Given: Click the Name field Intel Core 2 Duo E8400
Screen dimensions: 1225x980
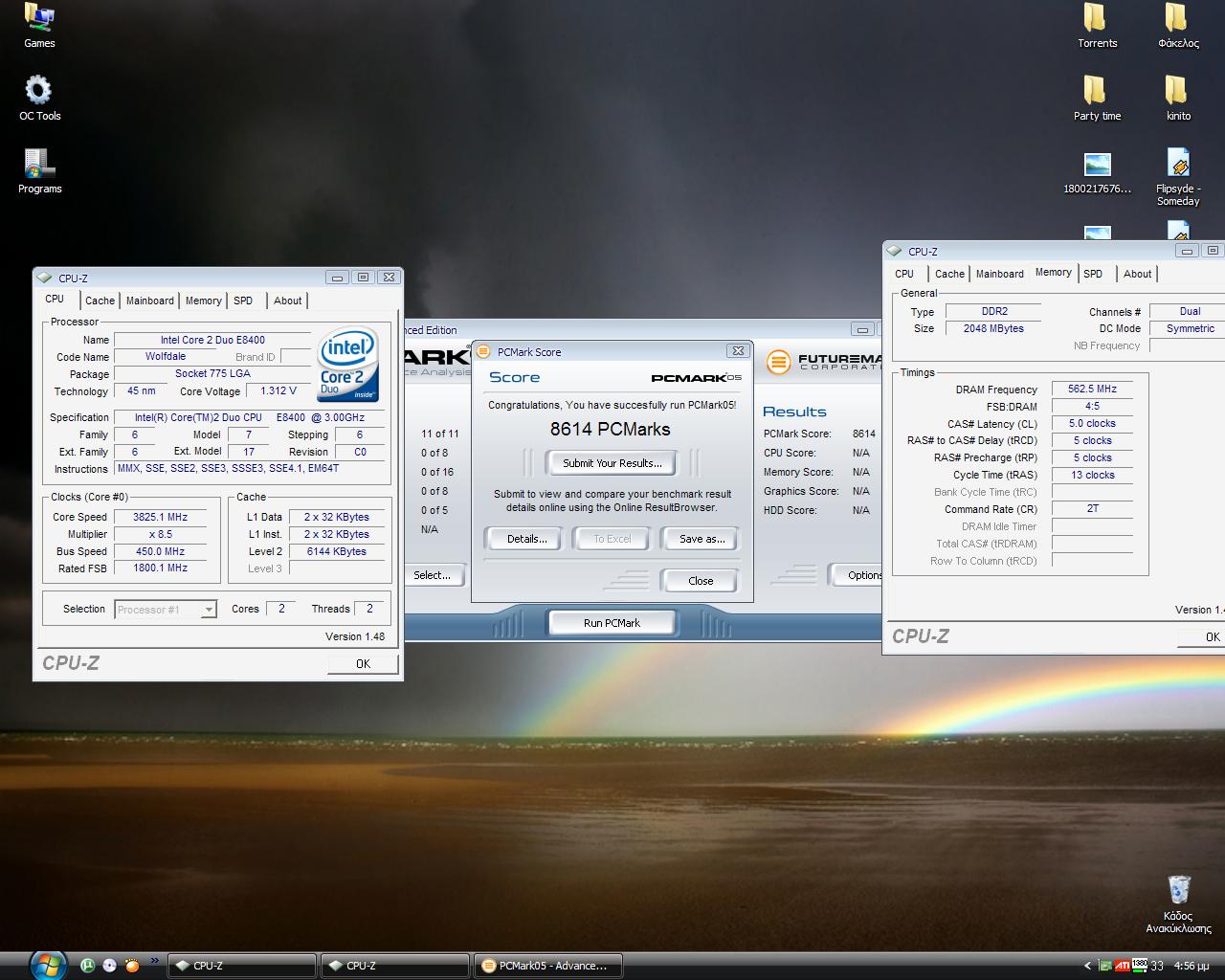Looking at the screenshot, I should (212, 340).
